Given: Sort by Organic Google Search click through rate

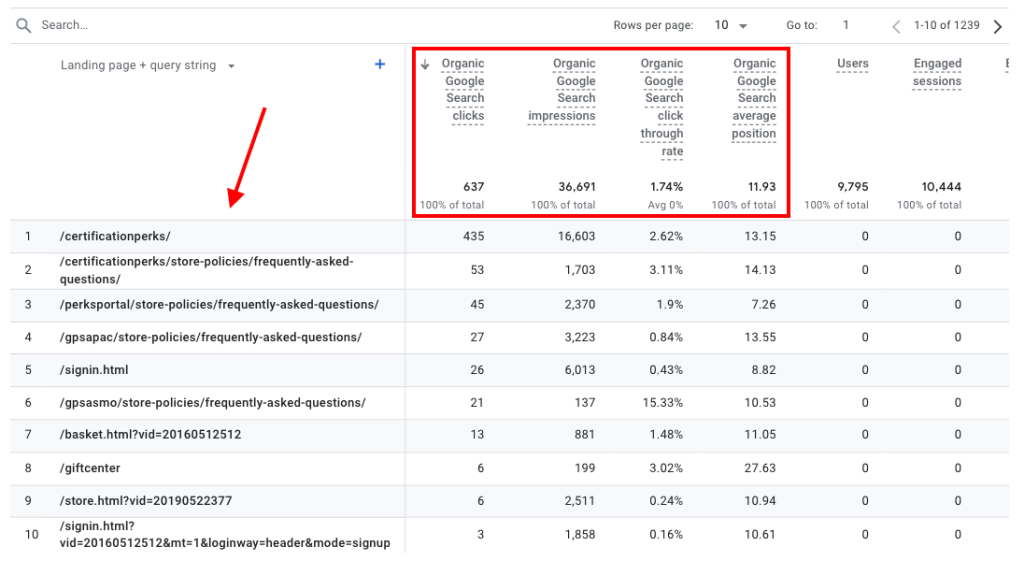Looking at the screenshot, I should pos(662,107).
